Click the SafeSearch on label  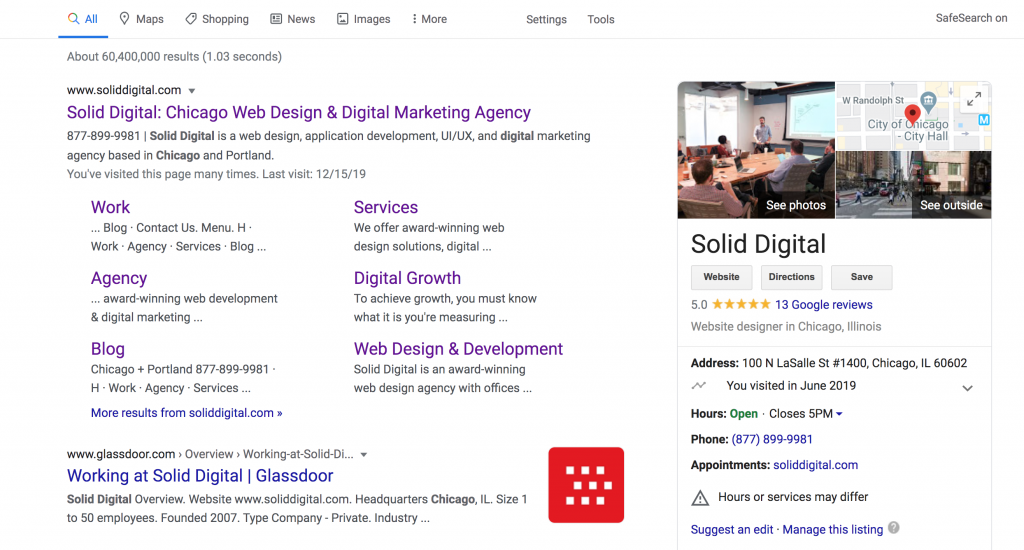(x=971, y=18)
